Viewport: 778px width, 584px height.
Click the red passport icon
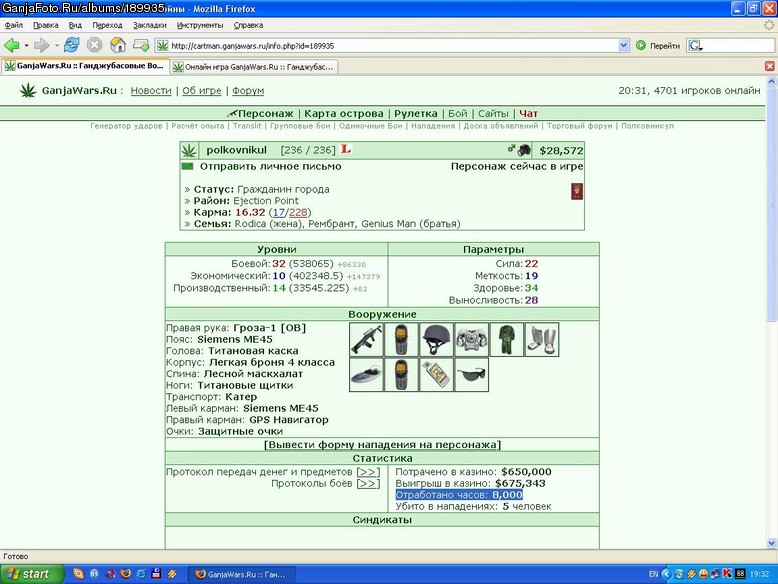tap(577, 192)
